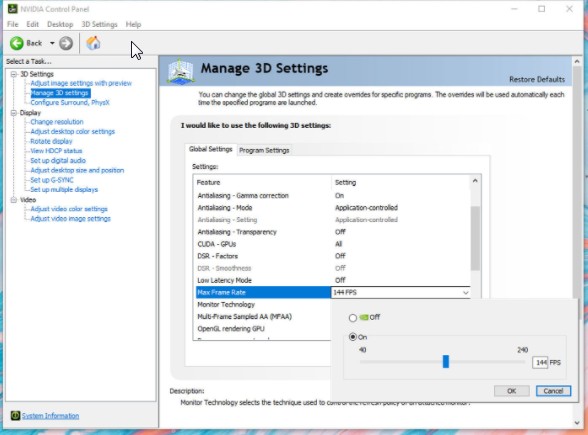Switch to the Global Settings tab
Image resolution: width=588 pixels, height=435 pixels.
(x=211, y=149)
